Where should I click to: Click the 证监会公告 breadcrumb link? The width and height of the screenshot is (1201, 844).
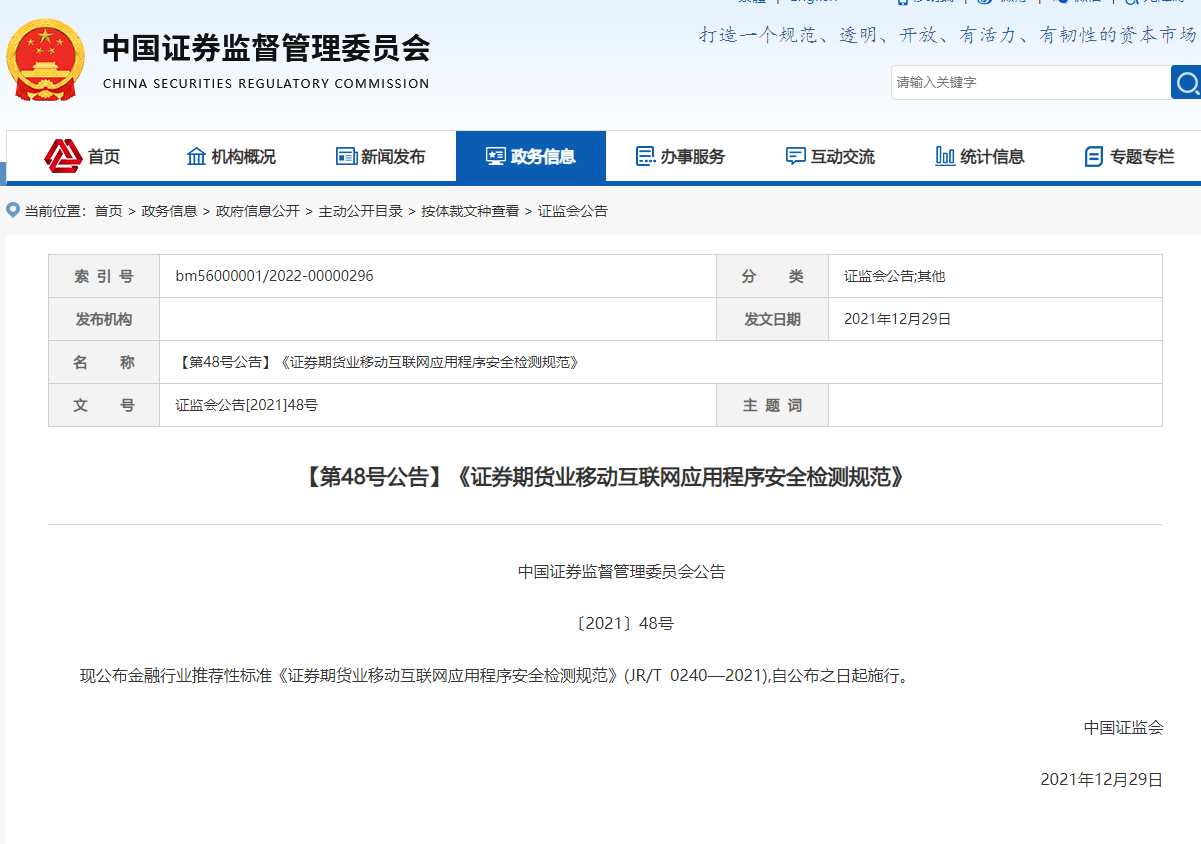coord(573,211)
